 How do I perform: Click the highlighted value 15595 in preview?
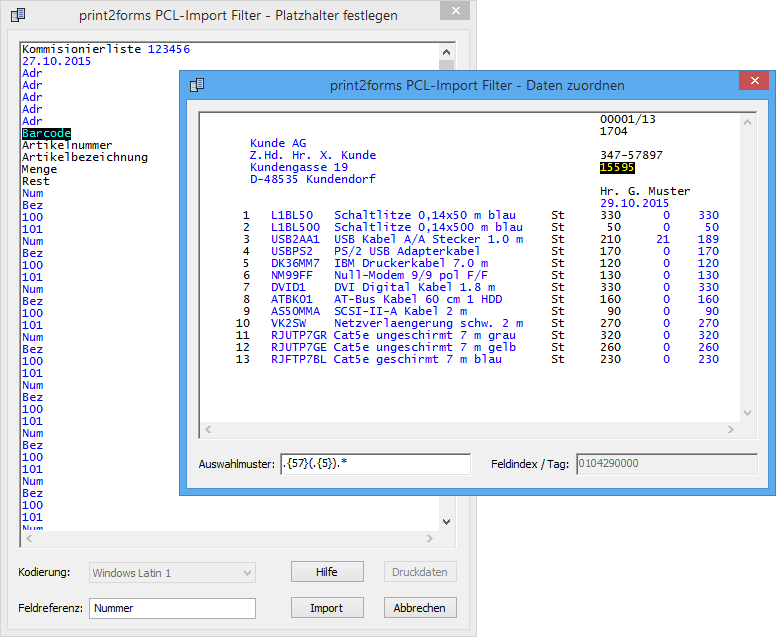coord(617,167)
